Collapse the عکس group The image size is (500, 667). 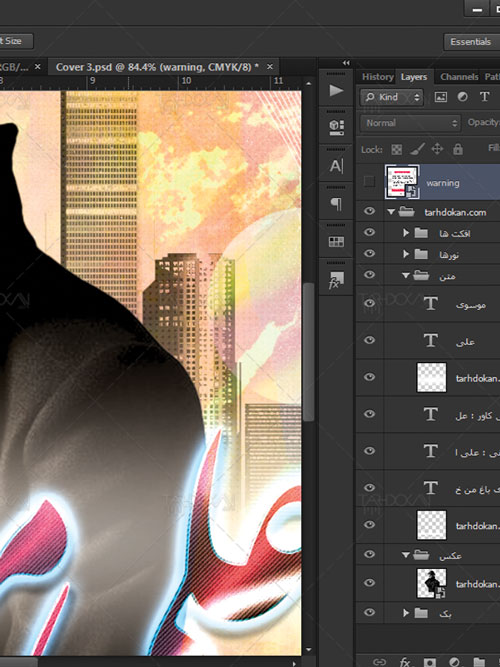click(406, 555)
